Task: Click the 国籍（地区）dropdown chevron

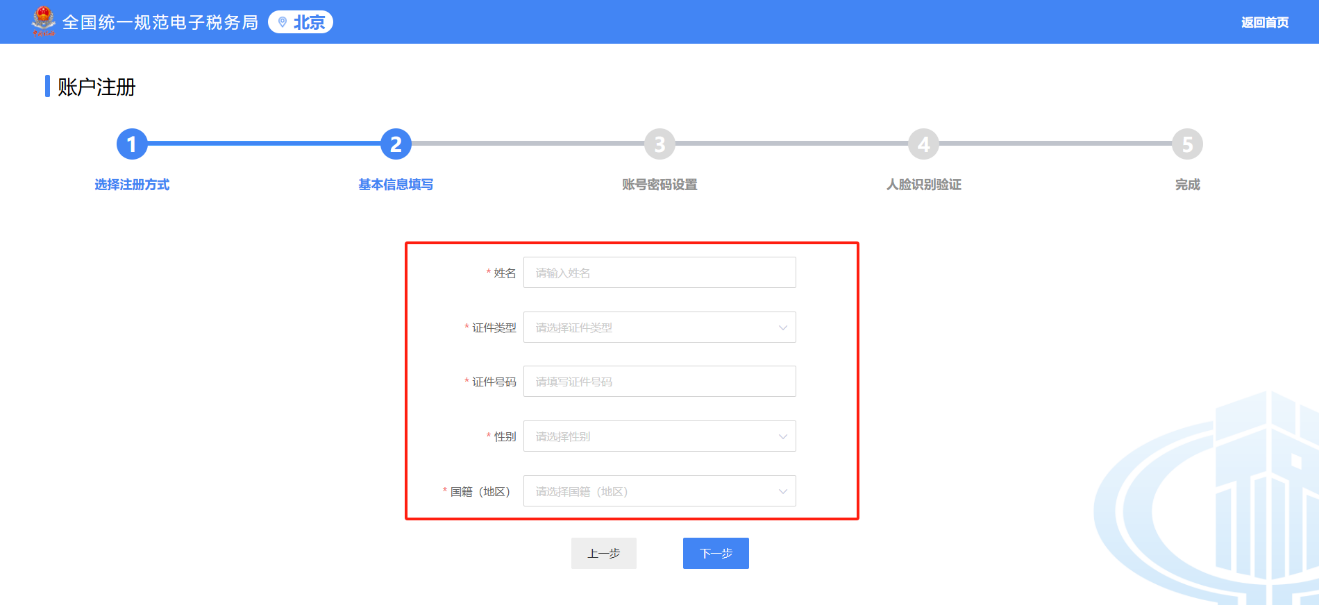Action: click(782, 491)
